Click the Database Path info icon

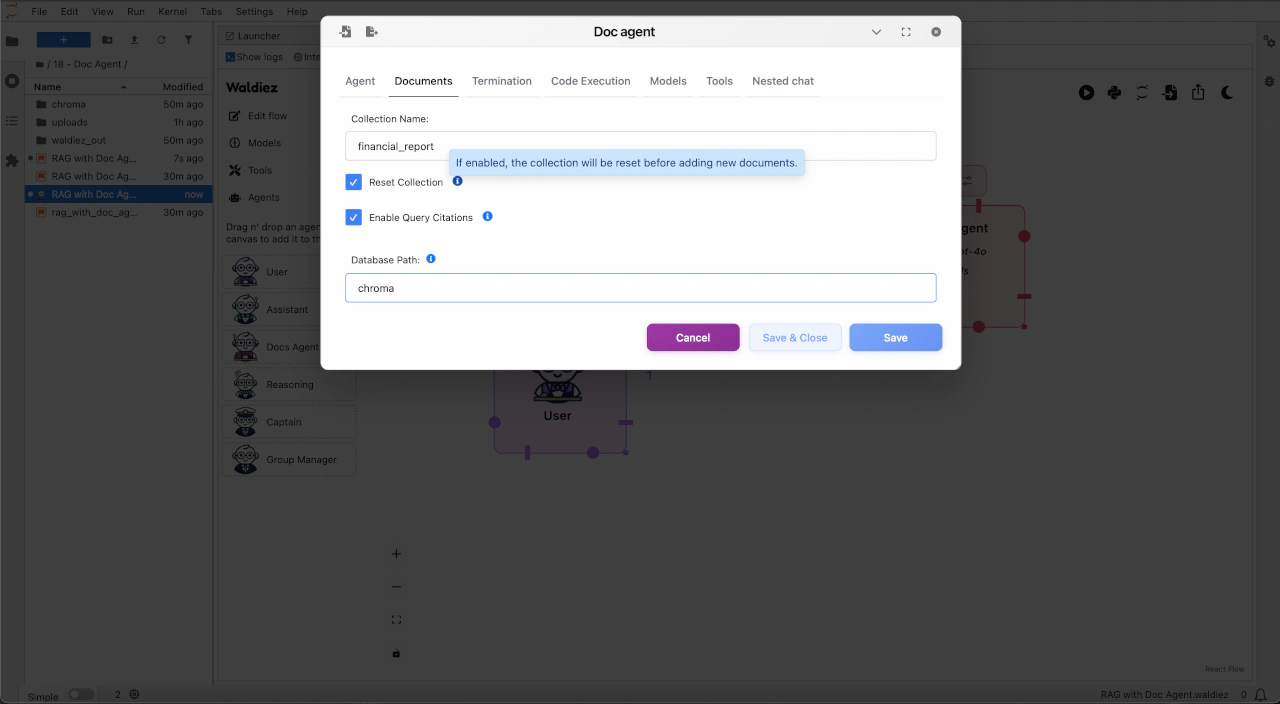431,259
